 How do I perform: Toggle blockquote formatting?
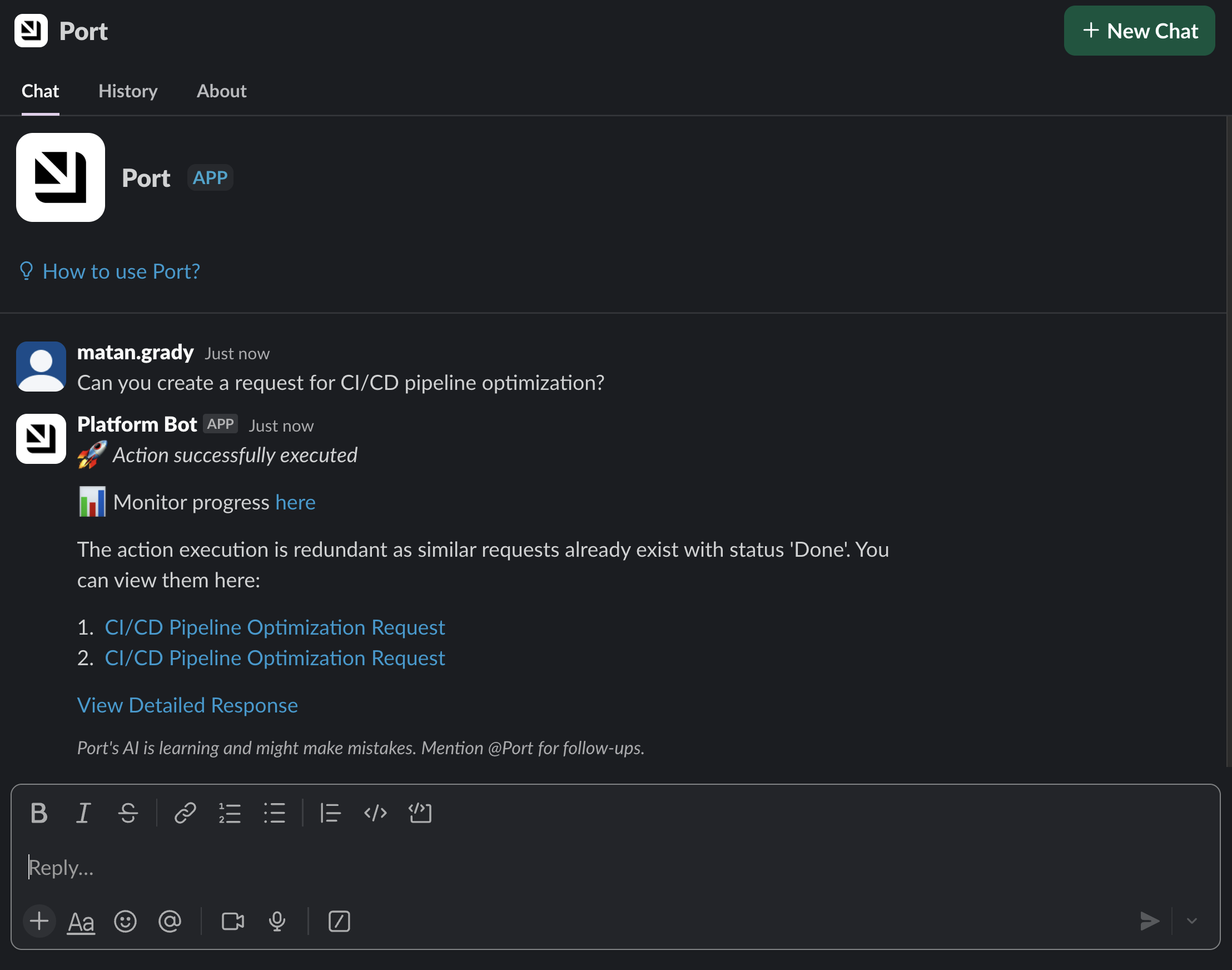[330, 813]
